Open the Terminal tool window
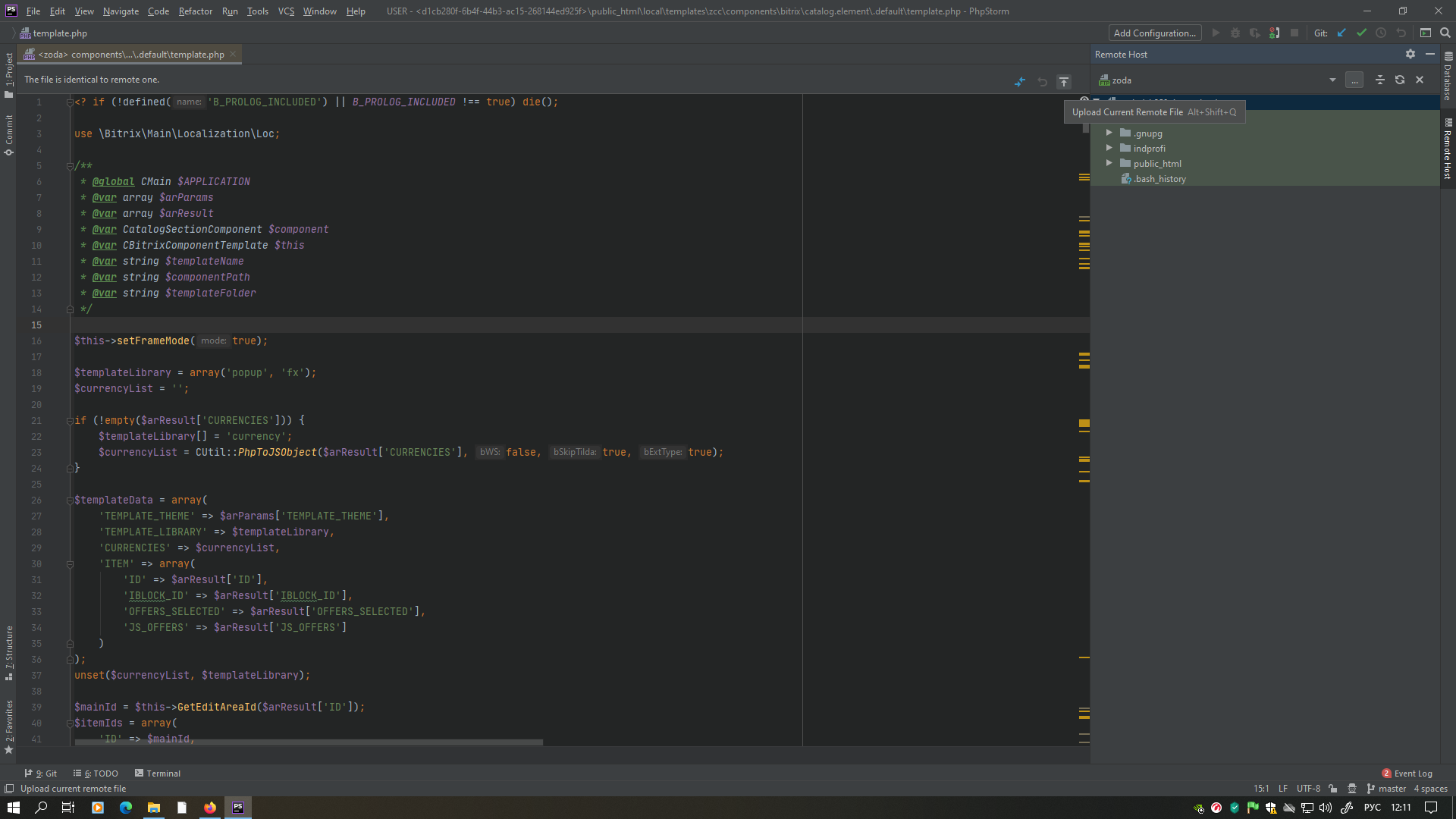 click(x=158, y=773)
